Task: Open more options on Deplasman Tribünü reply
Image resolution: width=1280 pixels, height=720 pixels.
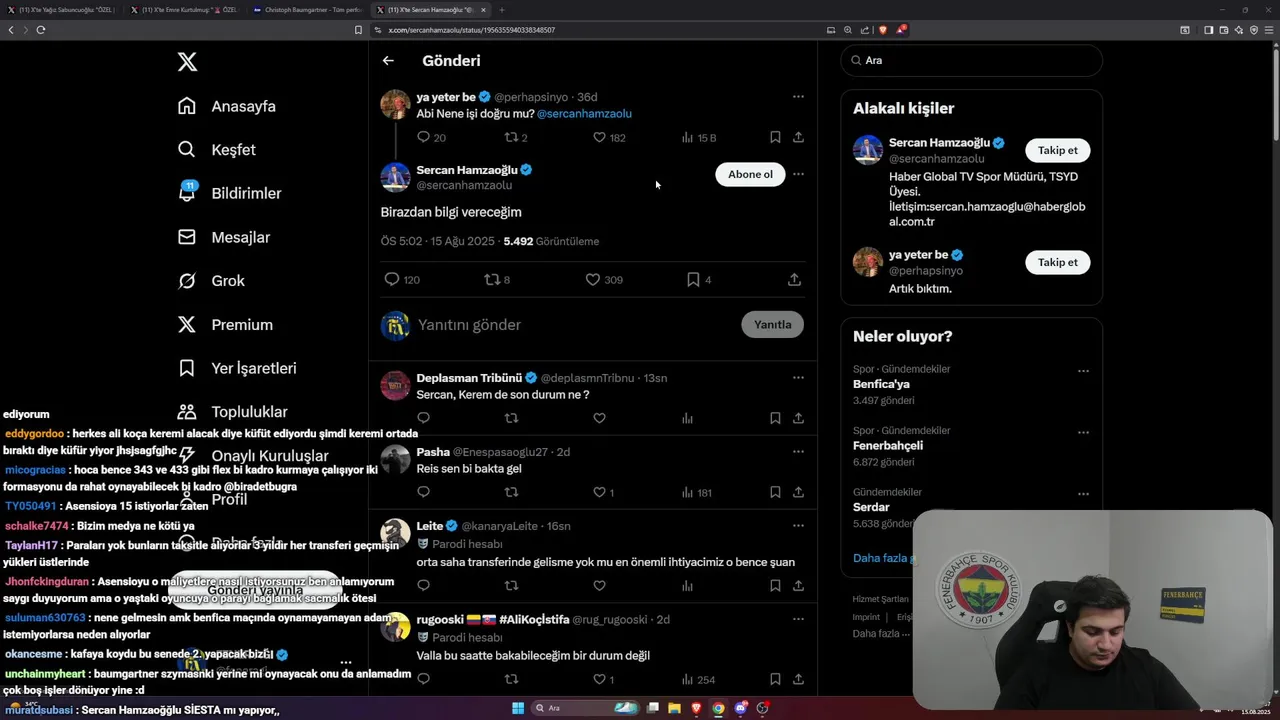Action: click(x=798, y=378)
